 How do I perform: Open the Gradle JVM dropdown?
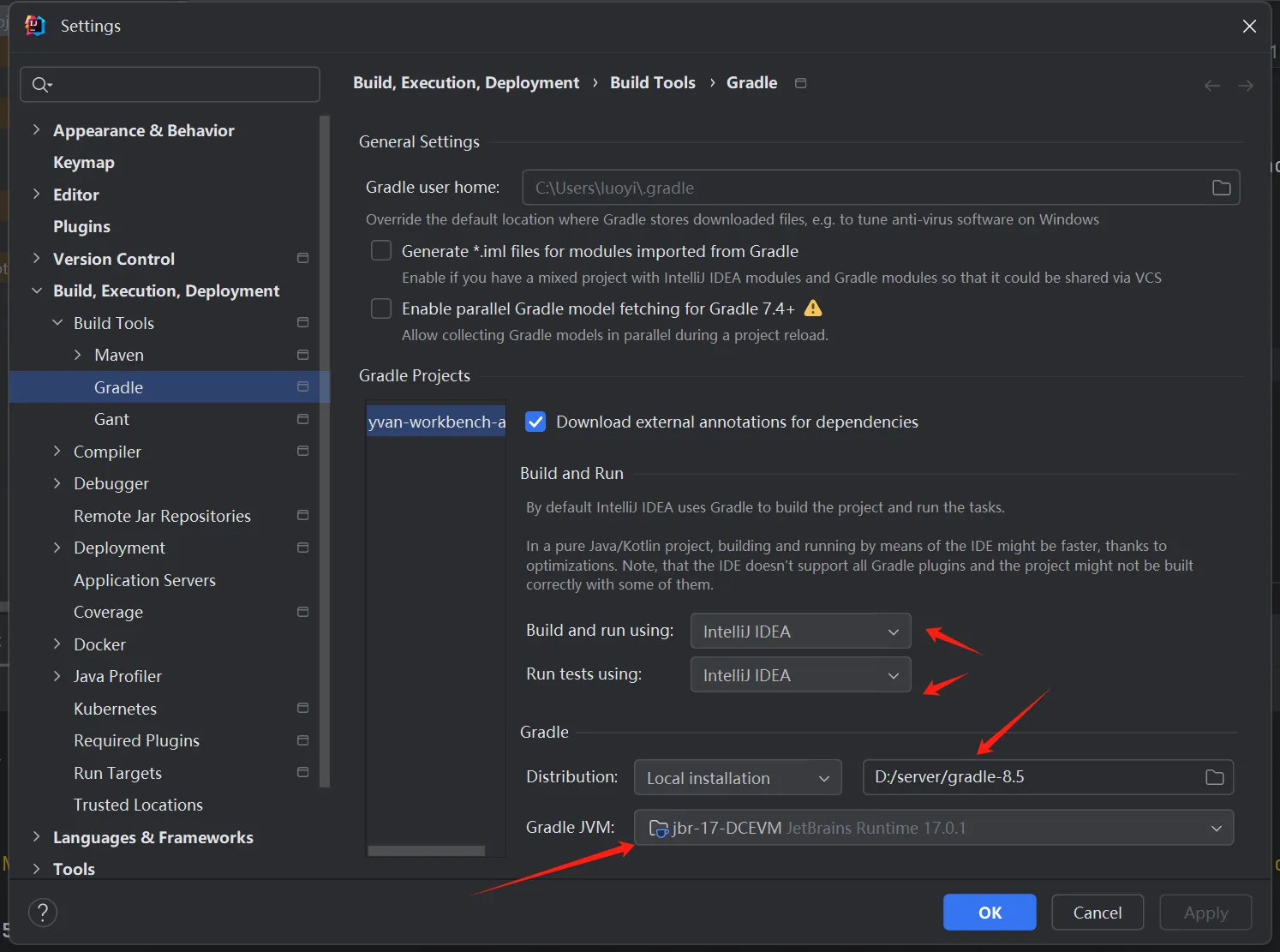coord(933,828)
